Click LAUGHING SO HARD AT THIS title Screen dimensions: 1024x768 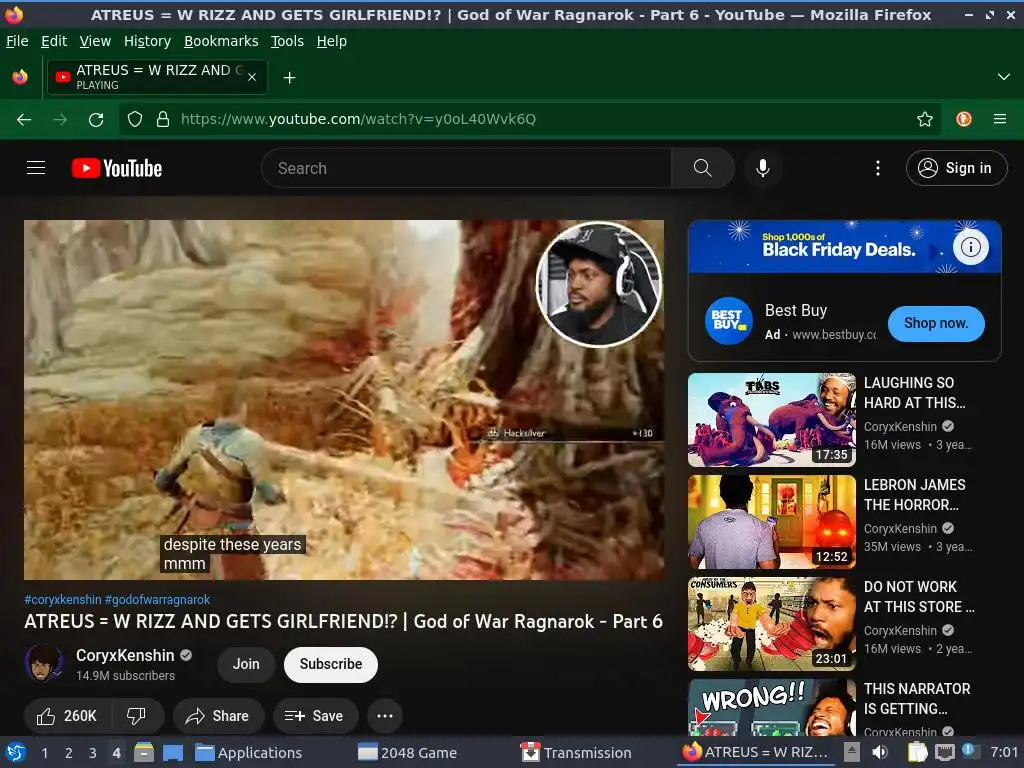coord(914,392)
